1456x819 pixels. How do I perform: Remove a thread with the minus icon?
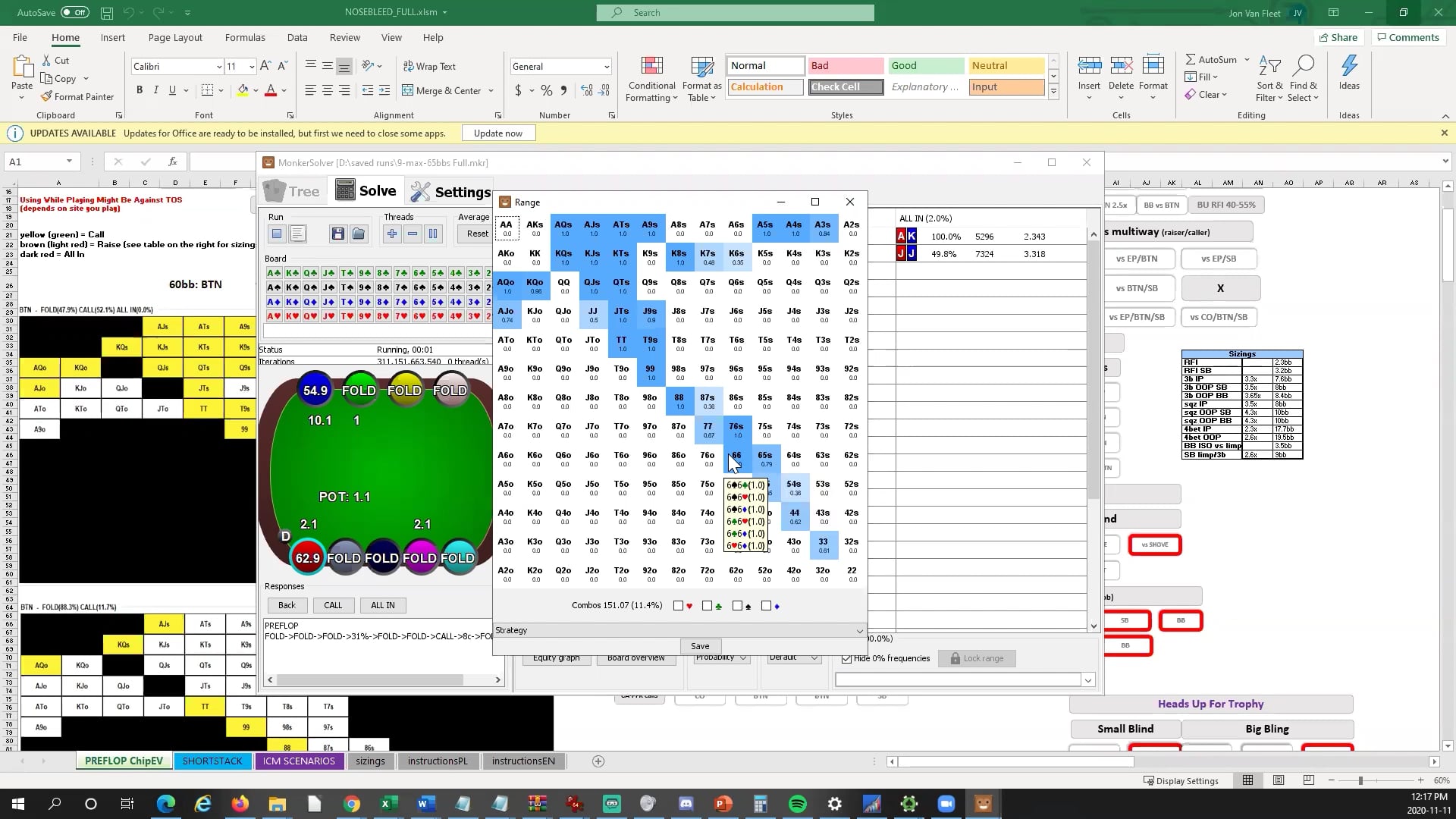coord(413,234)
